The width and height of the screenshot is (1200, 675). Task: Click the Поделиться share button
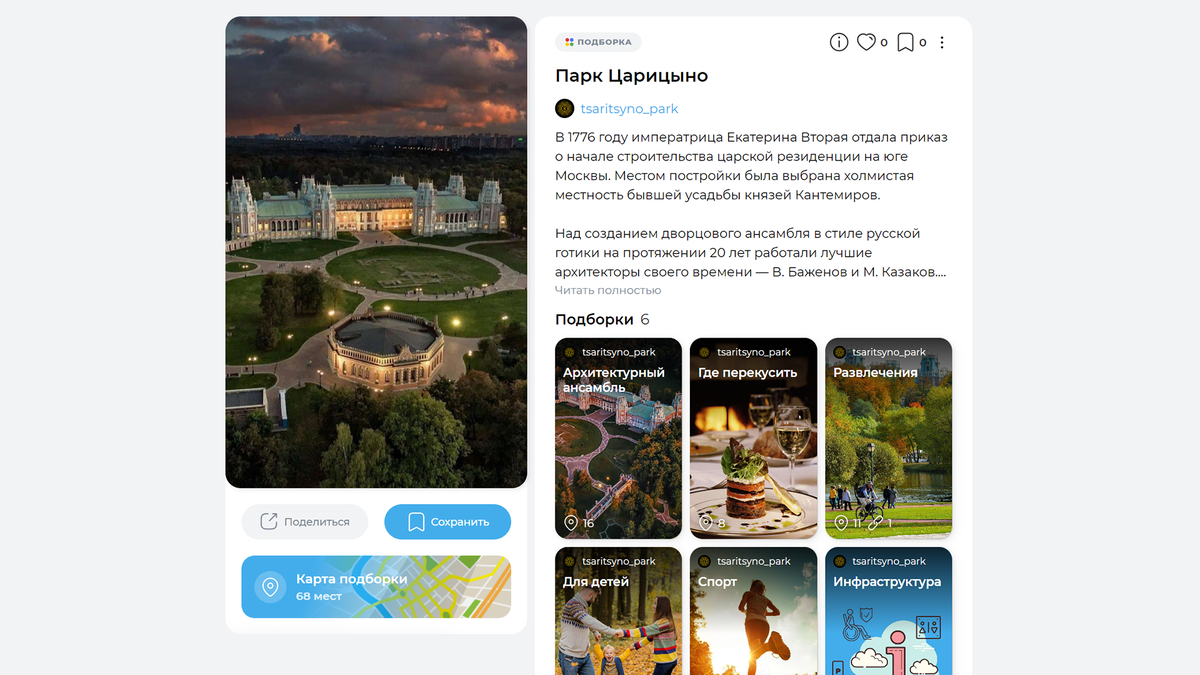pos(305,521)
